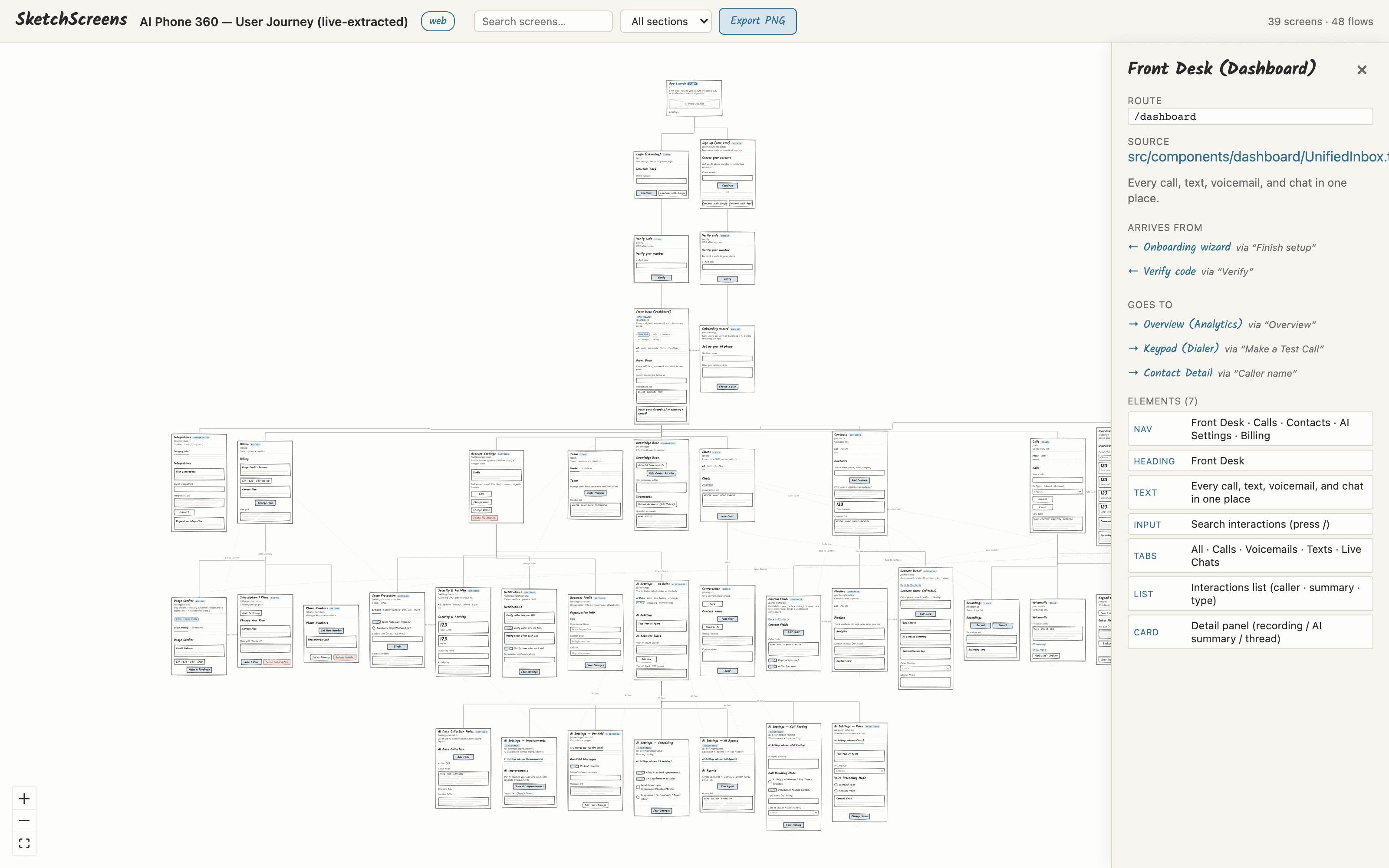The image size is (1389, 868).
Task: Export the journey map as PNG
Action: coord(757,21)
